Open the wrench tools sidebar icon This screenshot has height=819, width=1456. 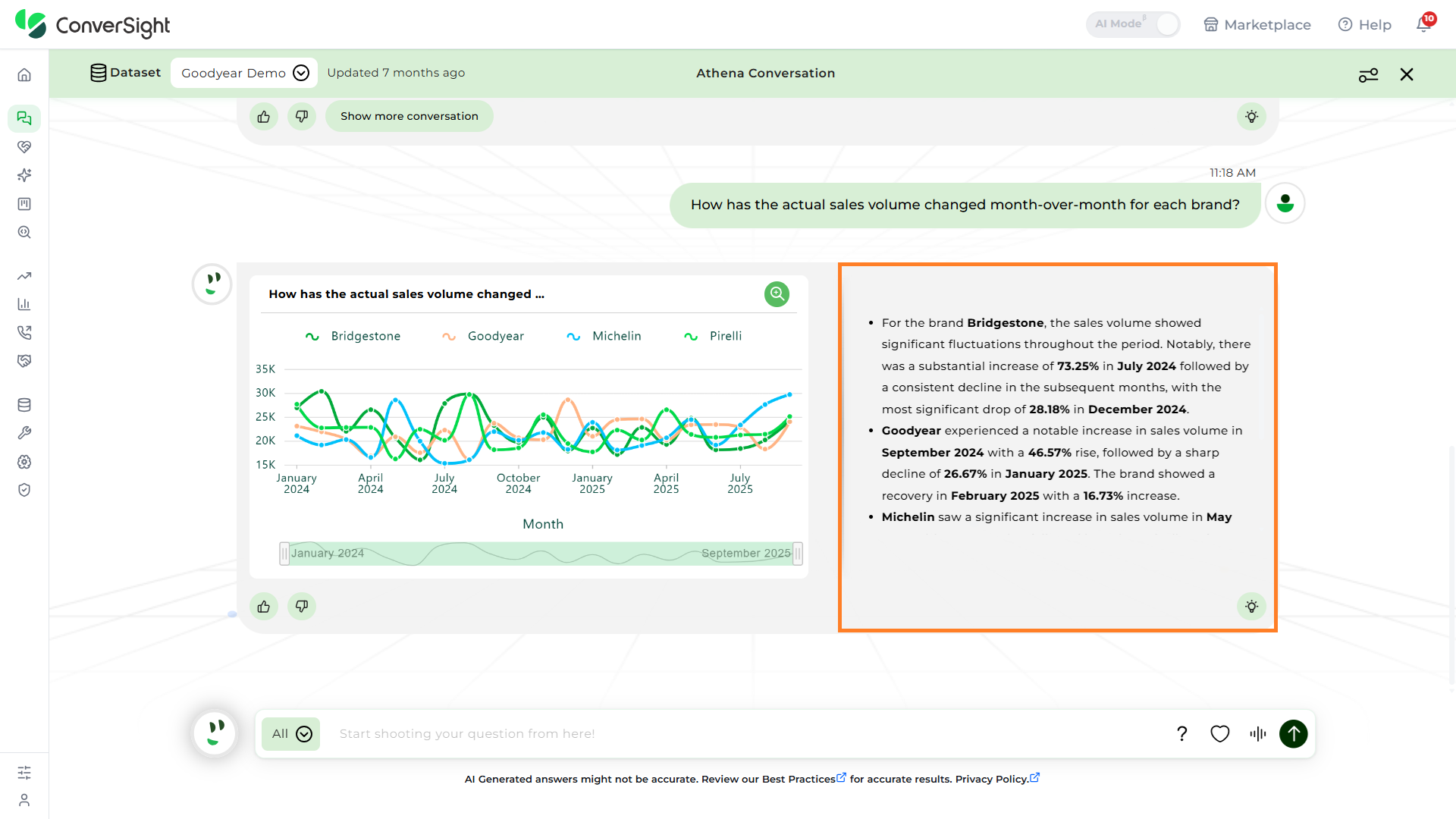pos(24,433)
